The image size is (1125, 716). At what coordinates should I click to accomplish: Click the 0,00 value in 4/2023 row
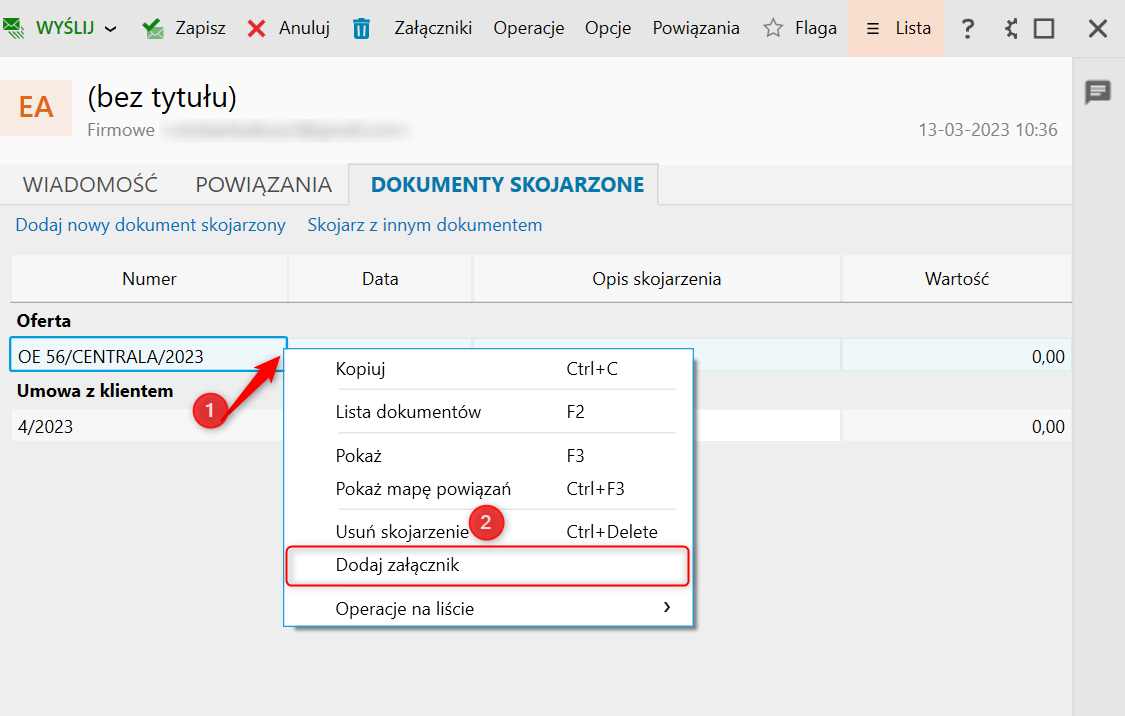[x=1048, y=427]
